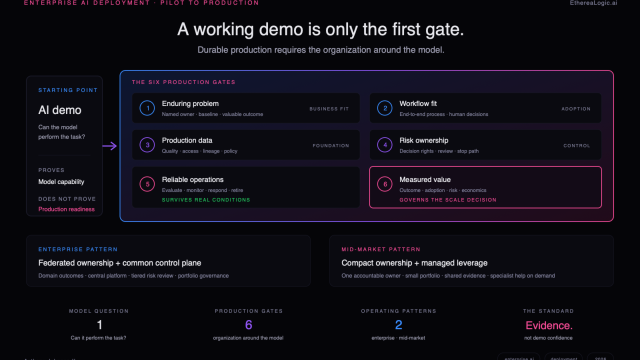The image size is (640, 360).
Task: Click the Model capability text
Action: click(x=61, y=182)
